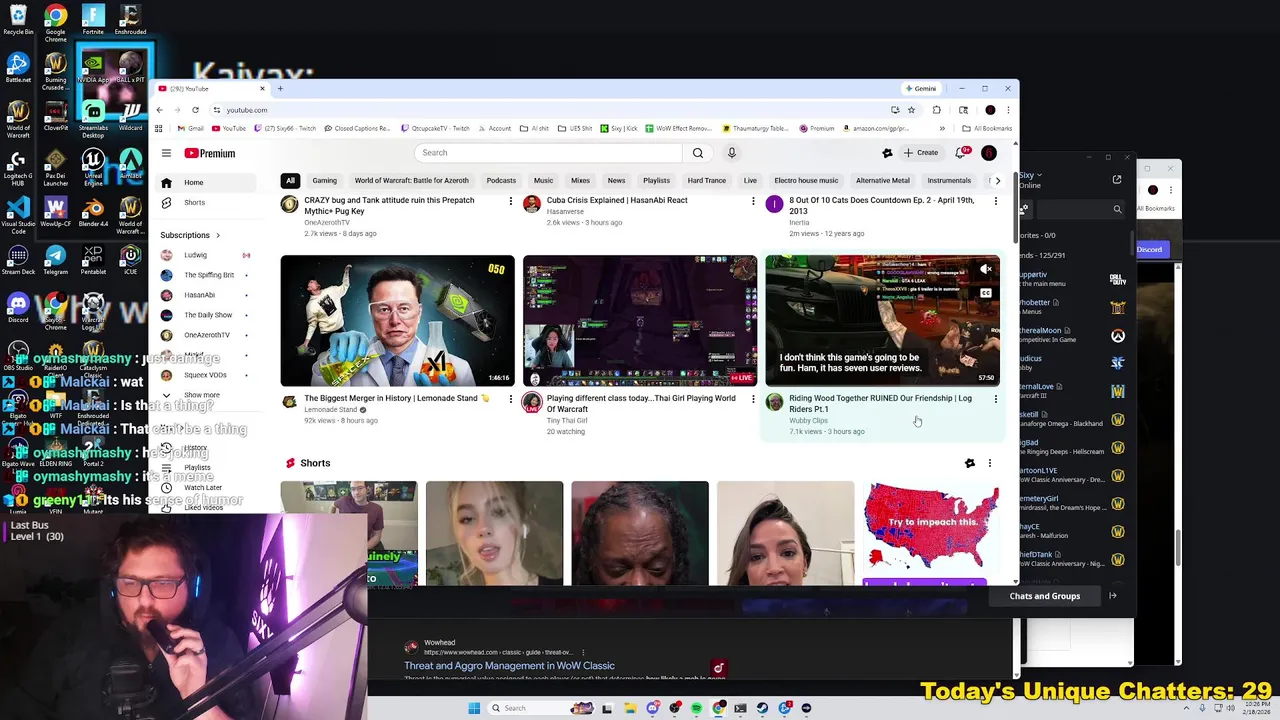Screen dimensions: 1280x720
Task: Open Windows Start menu
Action: pos(474,708)
